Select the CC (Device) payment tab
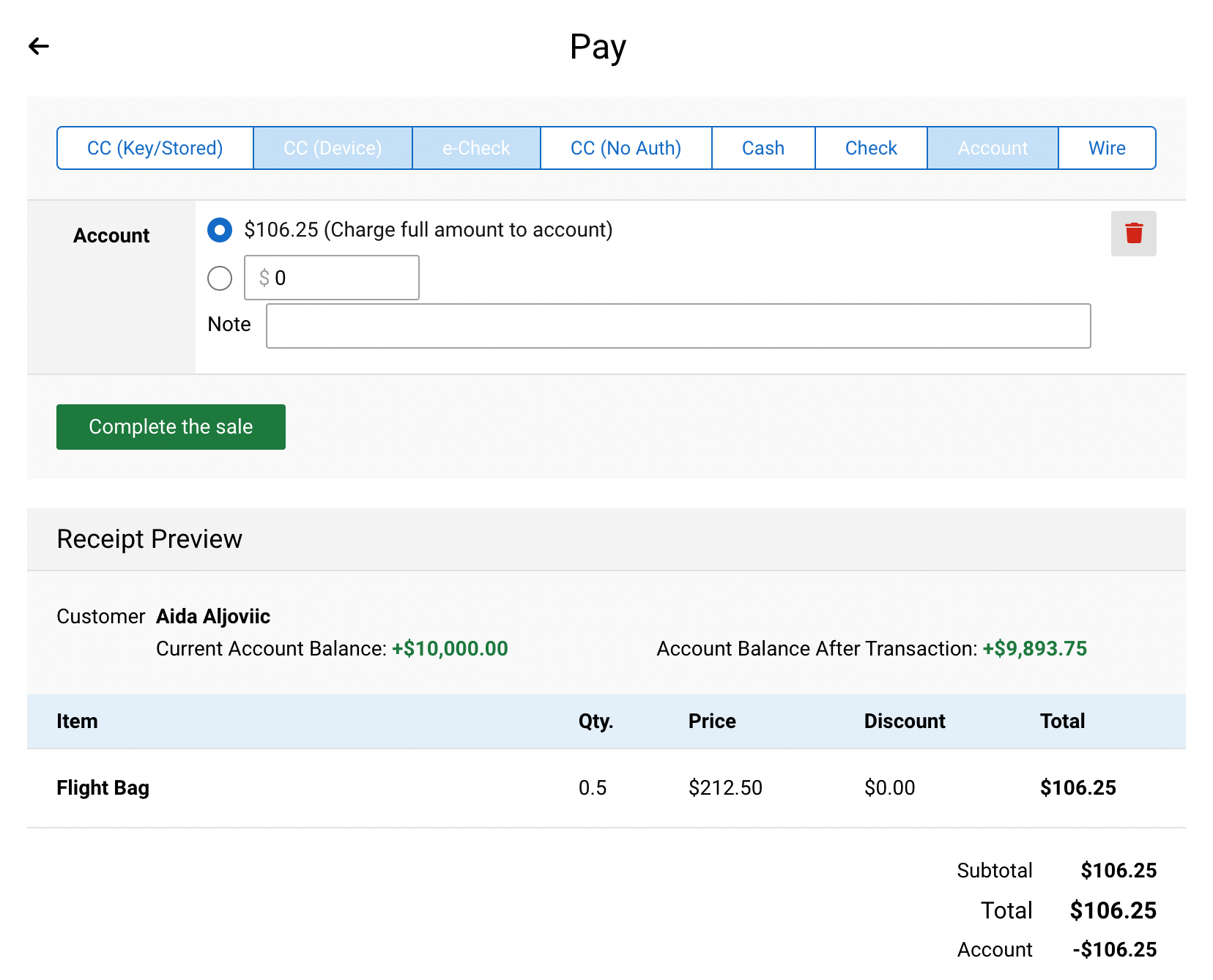The image size is (1213, 980). pyautogui.click(x=333, y=148)
